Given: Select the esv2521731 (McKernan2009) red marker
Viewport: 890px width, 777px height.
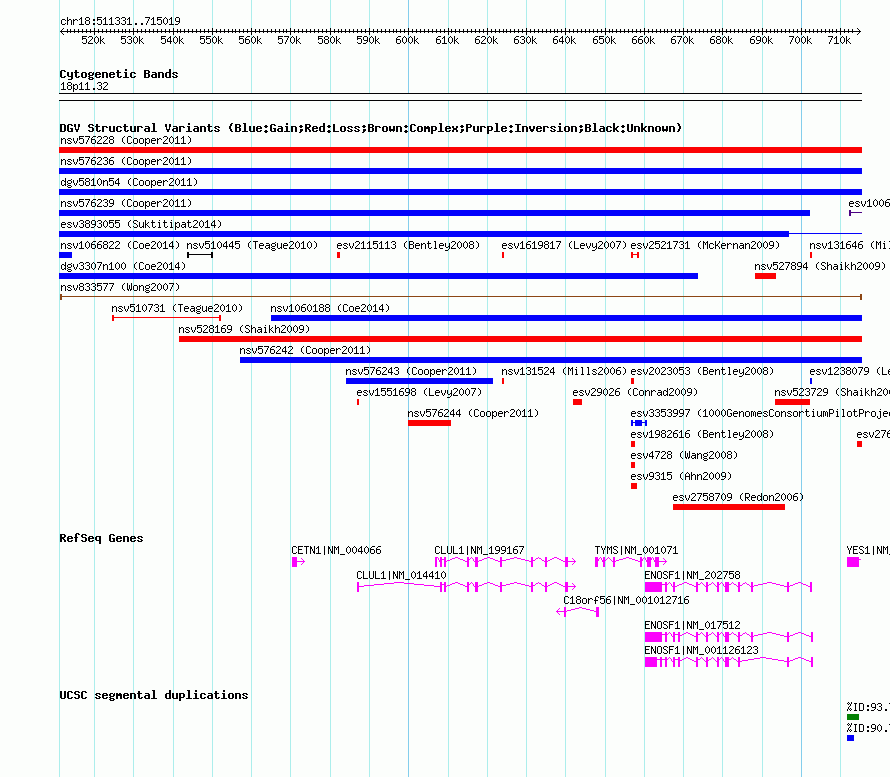Looking at the screenshot, I should pyautogui.click(x=635, y=255).
